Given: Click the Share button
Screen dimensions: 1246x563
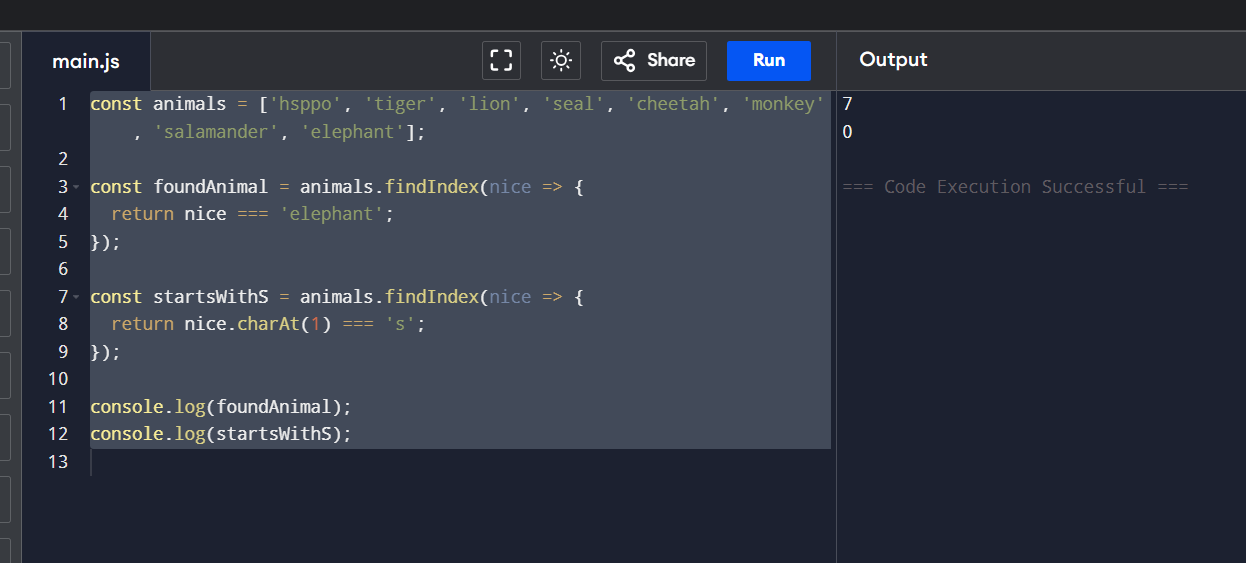Looking at the screenshot, I should (654, 60).
